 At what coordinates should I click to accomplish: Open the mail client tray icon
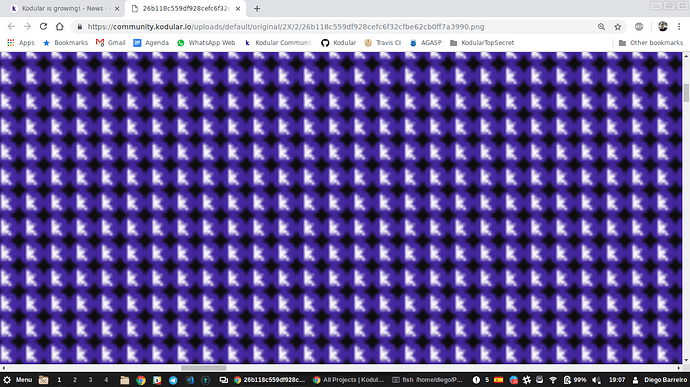pos(540,380)
